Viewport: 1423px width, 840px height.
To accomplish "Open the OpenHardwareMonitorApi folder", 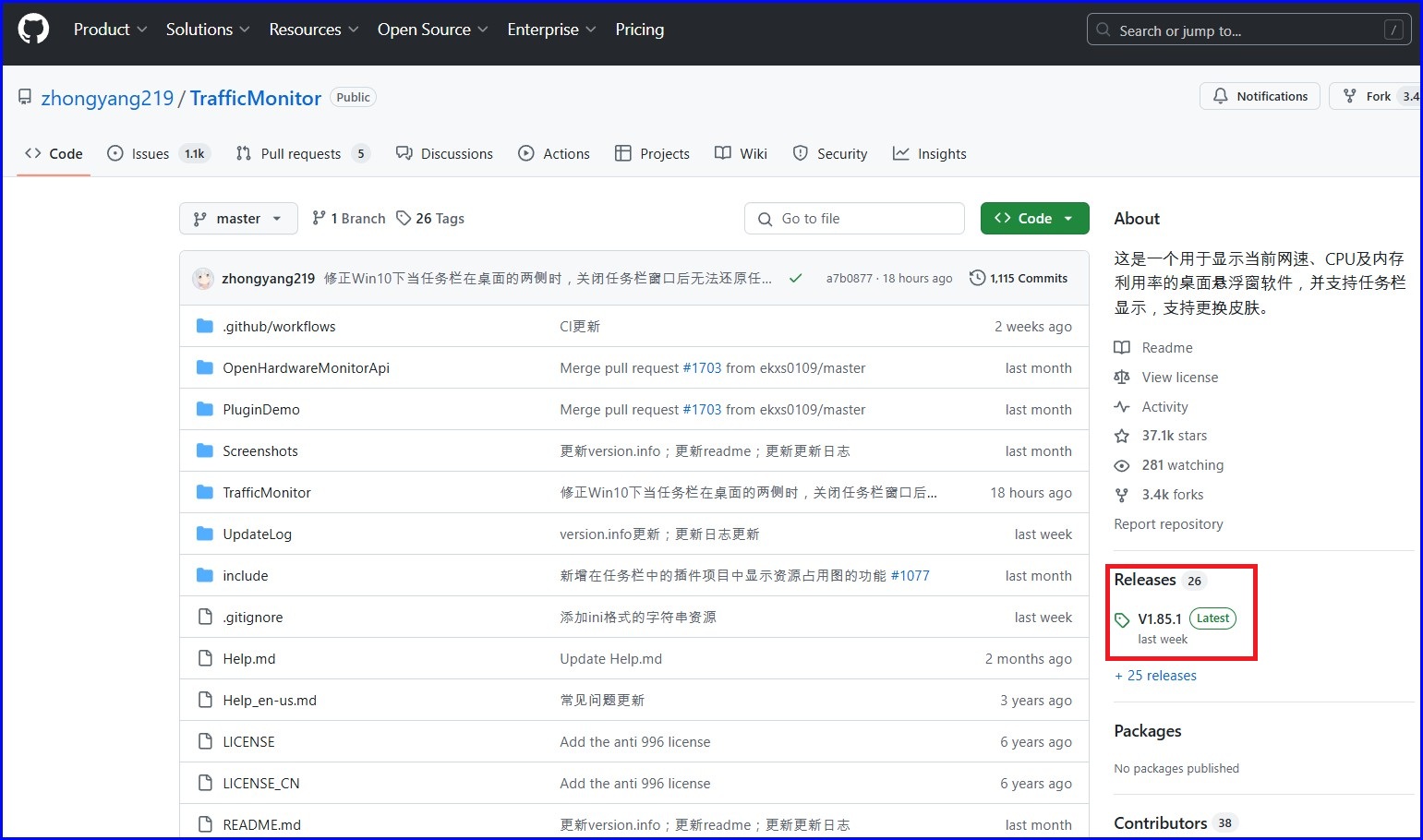I will tap(306, 367).
